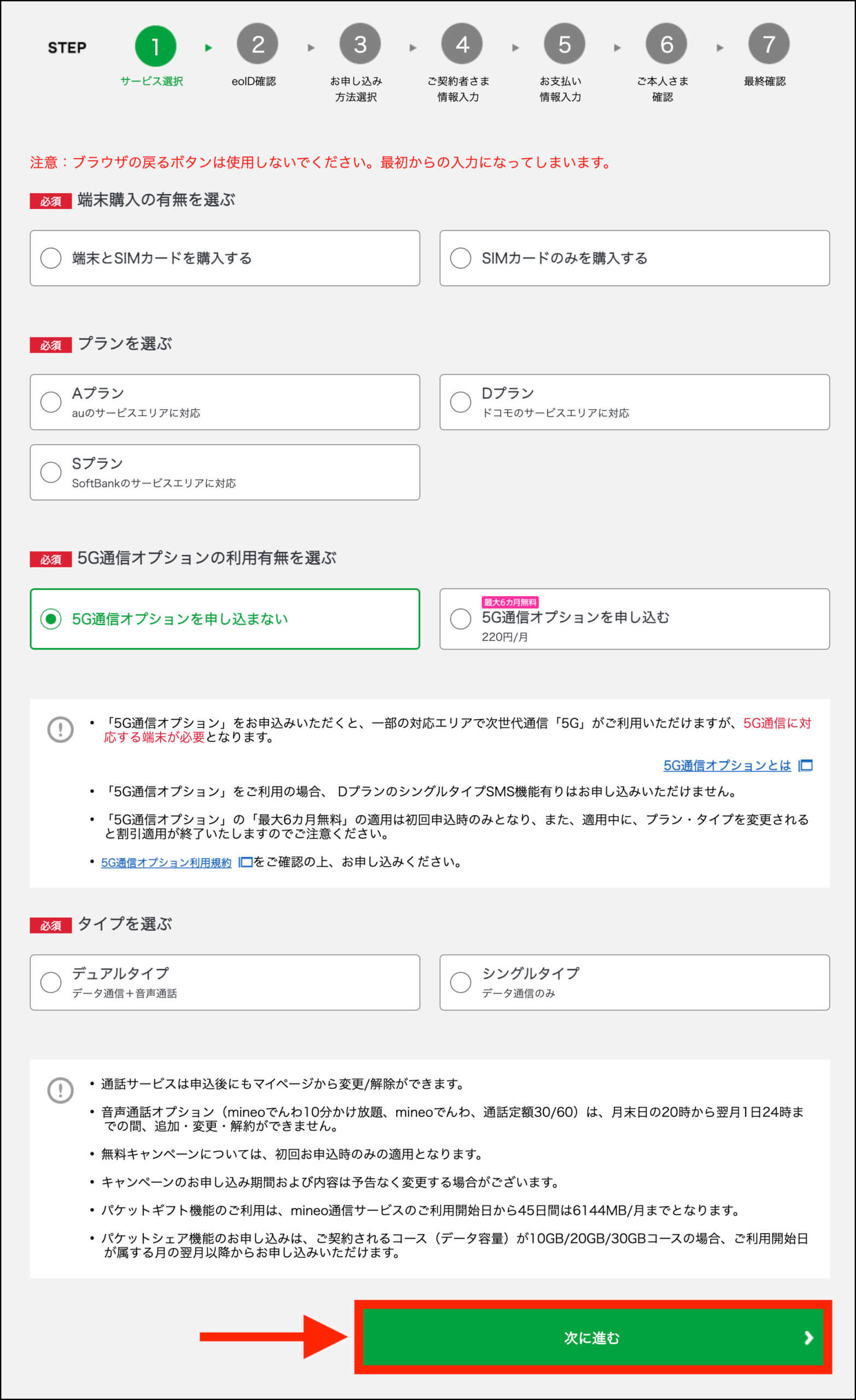Click the 最終確認 step label
The image size is (856, 1400).
point(765,81)
